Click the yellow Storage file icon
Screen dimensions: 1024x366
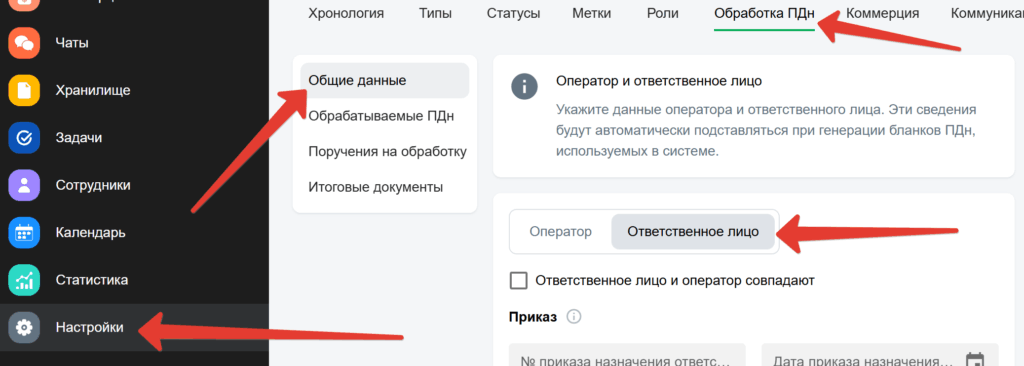[24, 90]
